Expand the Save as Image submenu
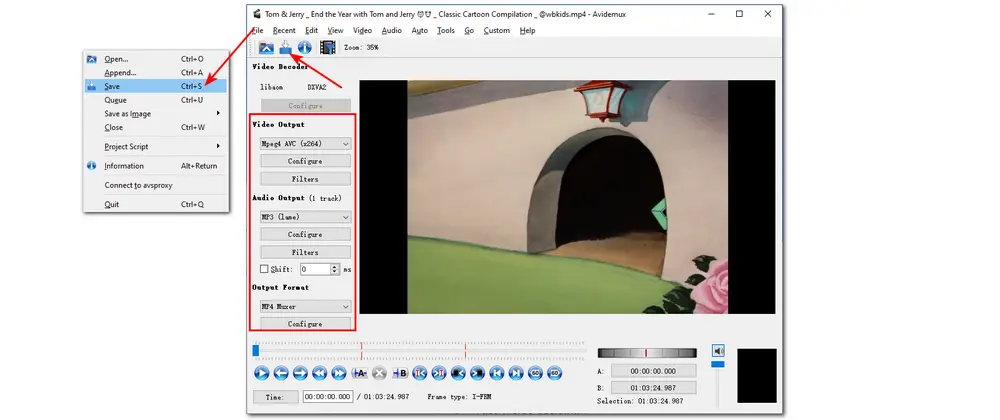 [156, 114]
